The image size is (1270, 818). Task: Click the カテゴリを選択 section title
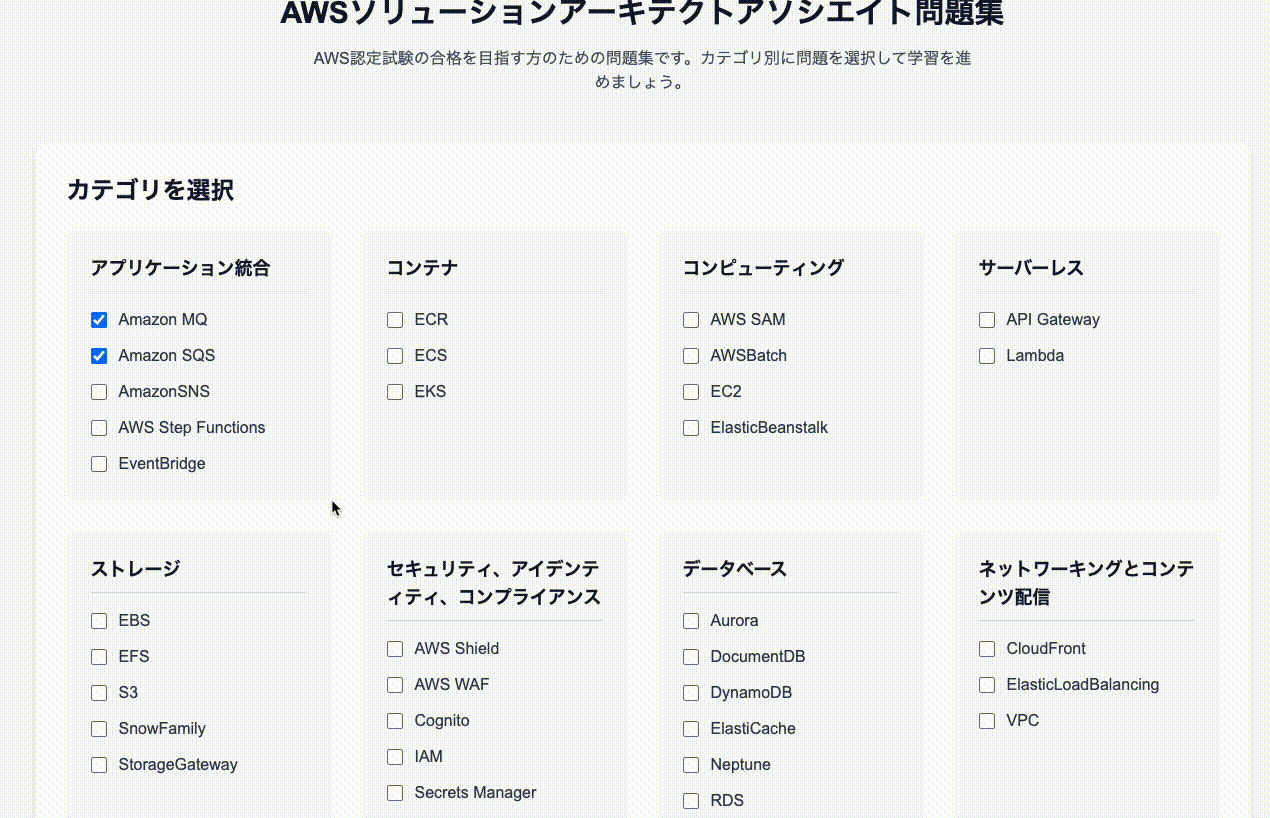tap(150, 190)
